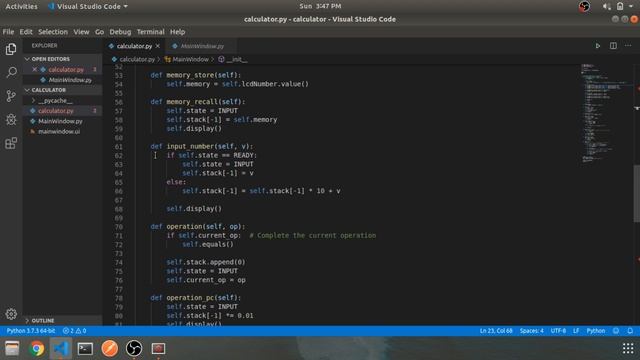The width and height of the screenshot is (640, 360).
Task: Run Python file with play icon
Action: point(598,46)
